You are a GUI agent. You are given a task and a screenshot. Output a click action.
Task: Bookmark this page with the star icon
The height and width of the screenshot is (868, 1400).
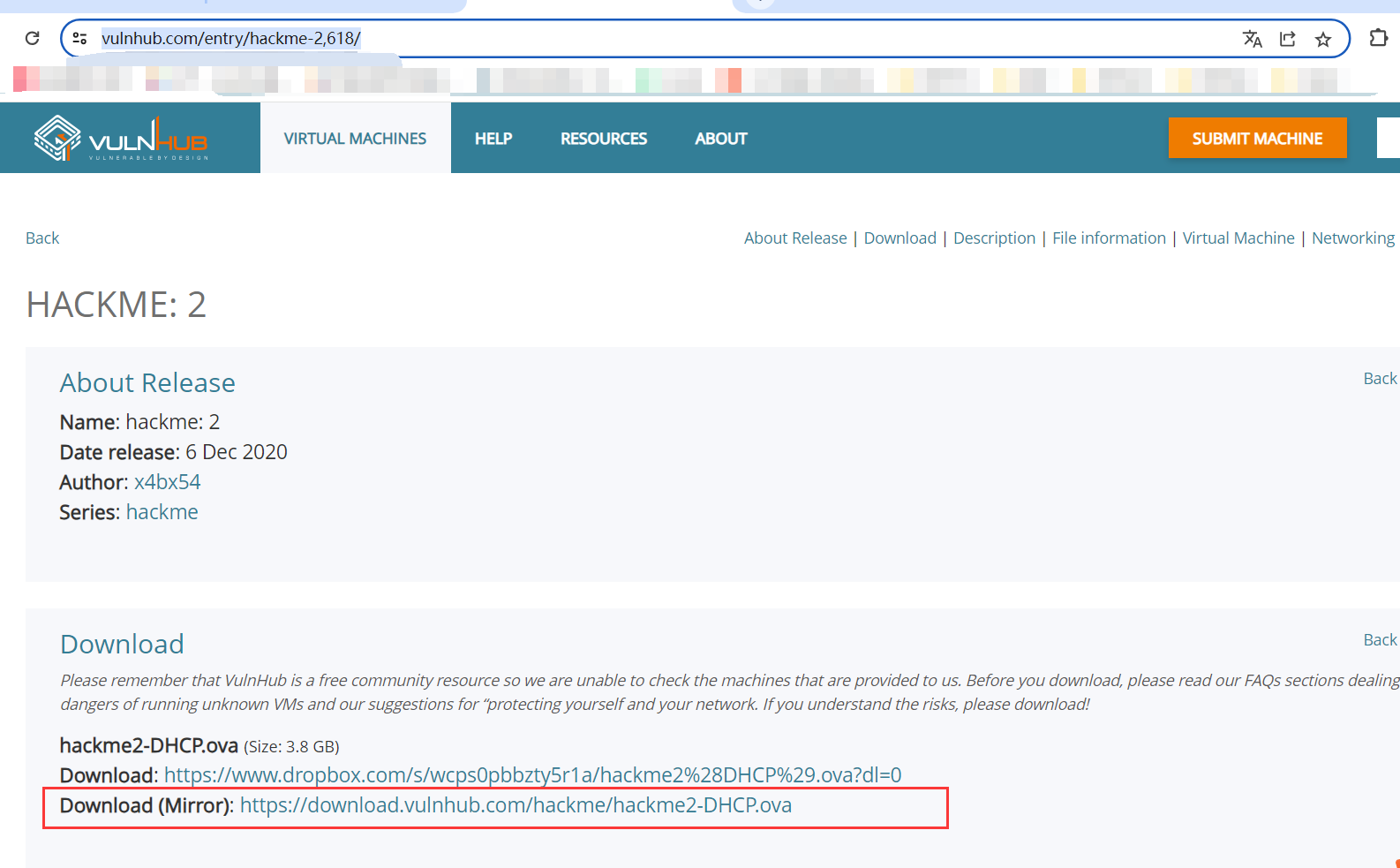coord(1323,39)
